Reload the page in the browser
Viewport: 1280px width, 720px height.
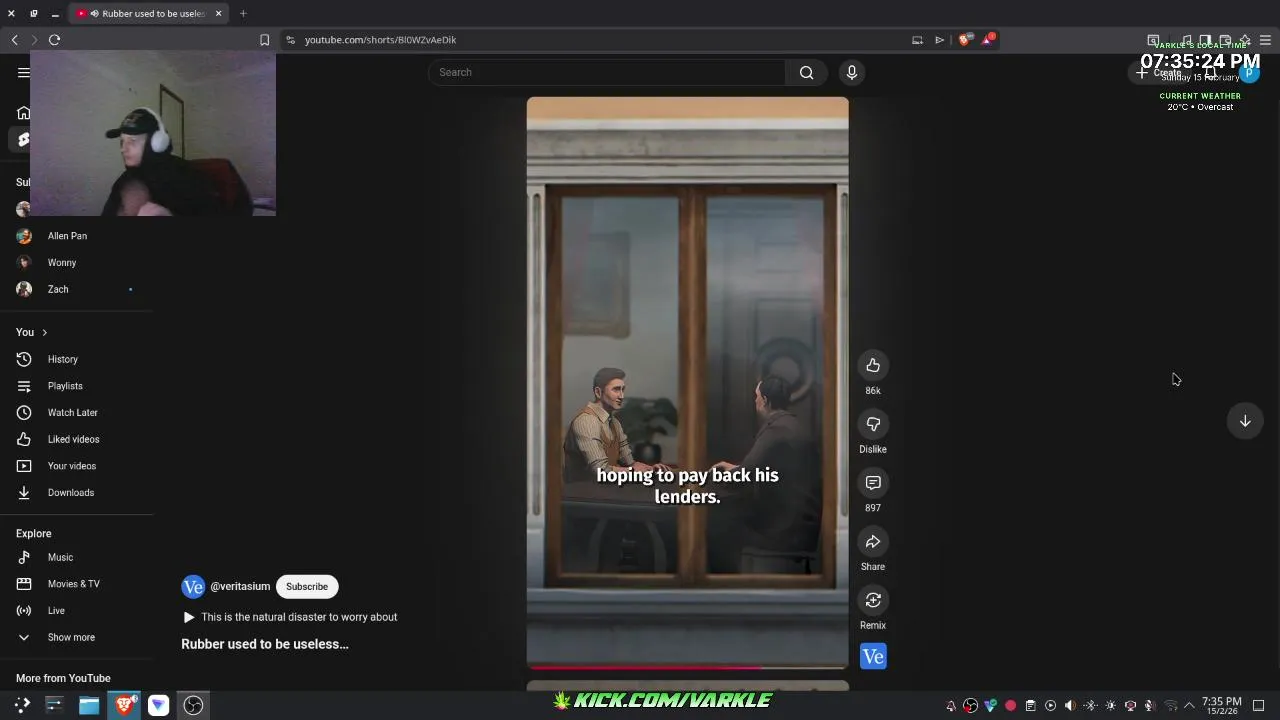click(x=54, y=40)
